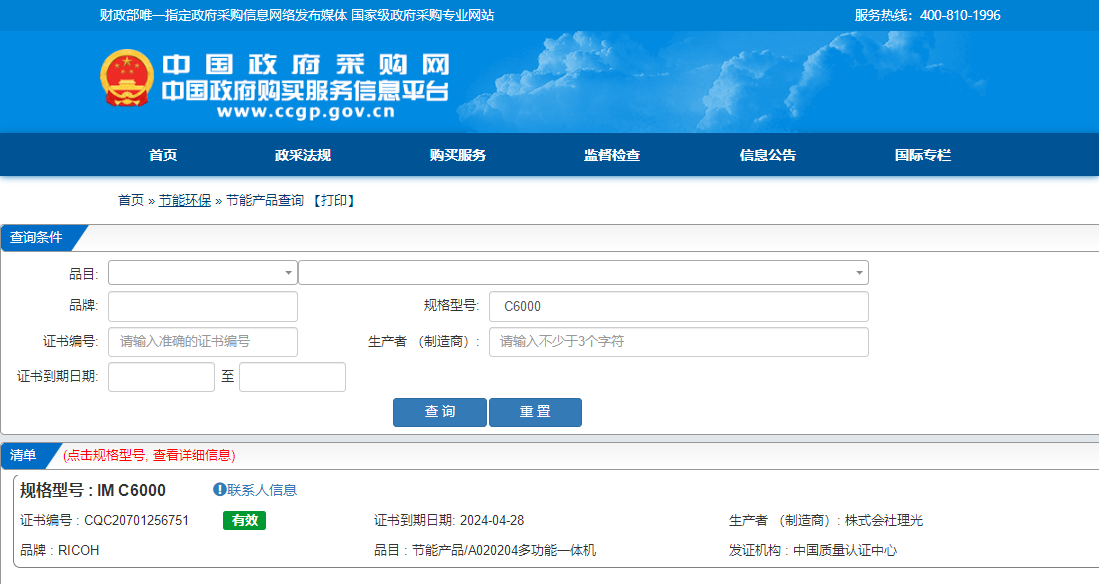Click the 生产者(制造商) manufacturer input
The image size is (1099, 584).
coord(678,341)
